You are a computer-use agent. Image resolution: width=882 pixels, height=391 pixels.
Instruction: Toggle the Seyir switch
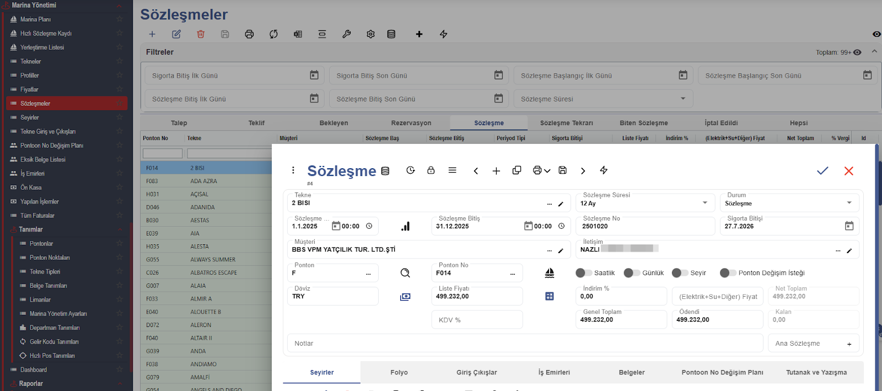coord(681,273)
